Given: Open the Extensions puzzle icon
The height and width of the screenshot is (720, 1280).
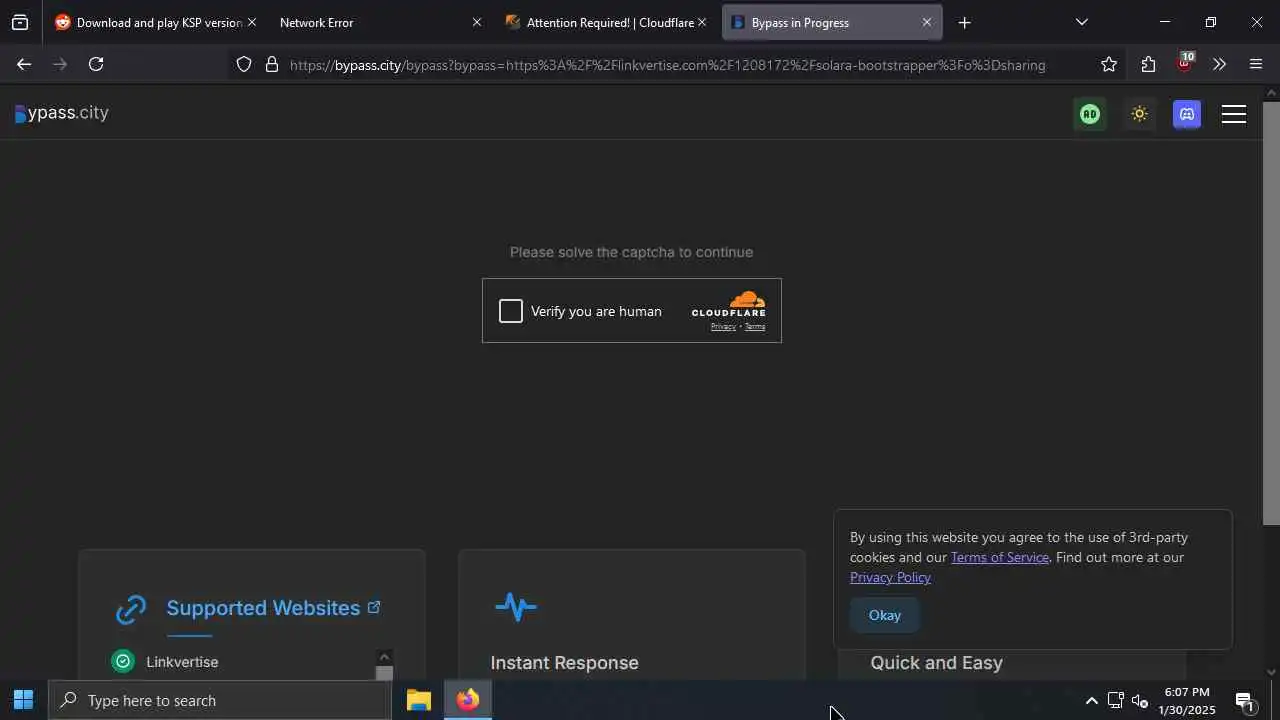Looking at the screenshot, I should tap(1148, 65).
